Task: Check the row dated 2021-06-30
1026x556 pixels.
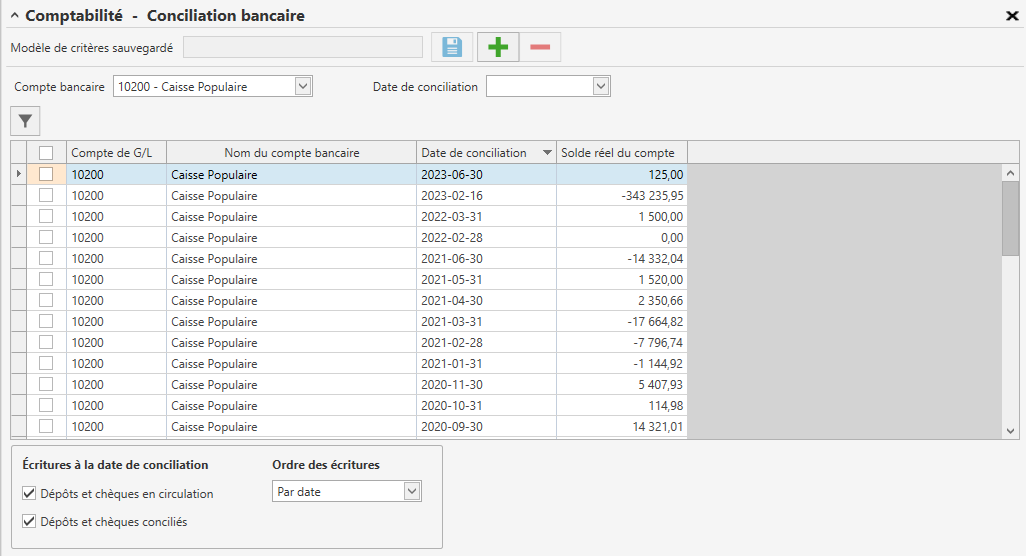Action: tap(46, 258)
